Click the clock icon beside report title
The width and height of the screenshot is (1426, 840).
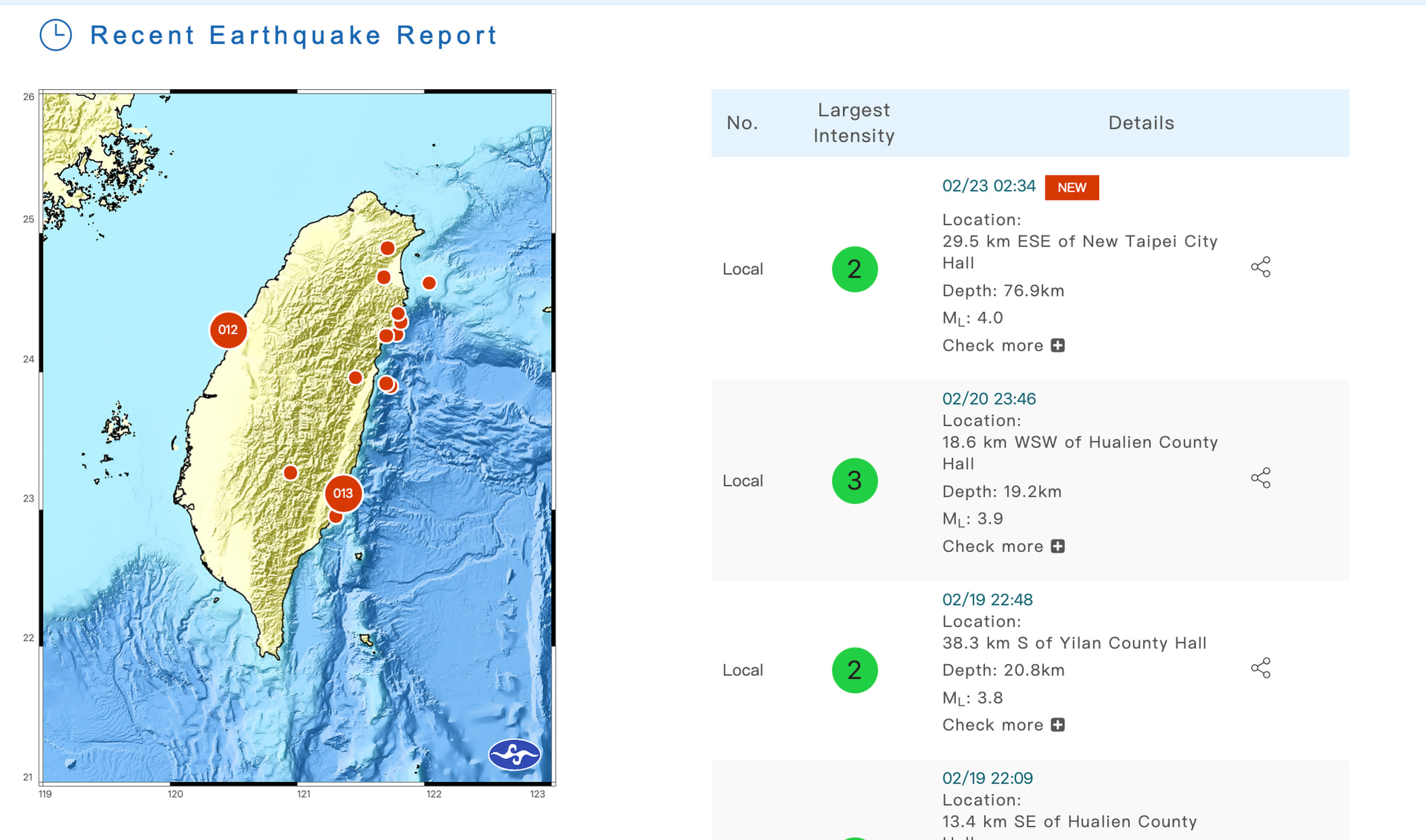click(x=56, y=35)
